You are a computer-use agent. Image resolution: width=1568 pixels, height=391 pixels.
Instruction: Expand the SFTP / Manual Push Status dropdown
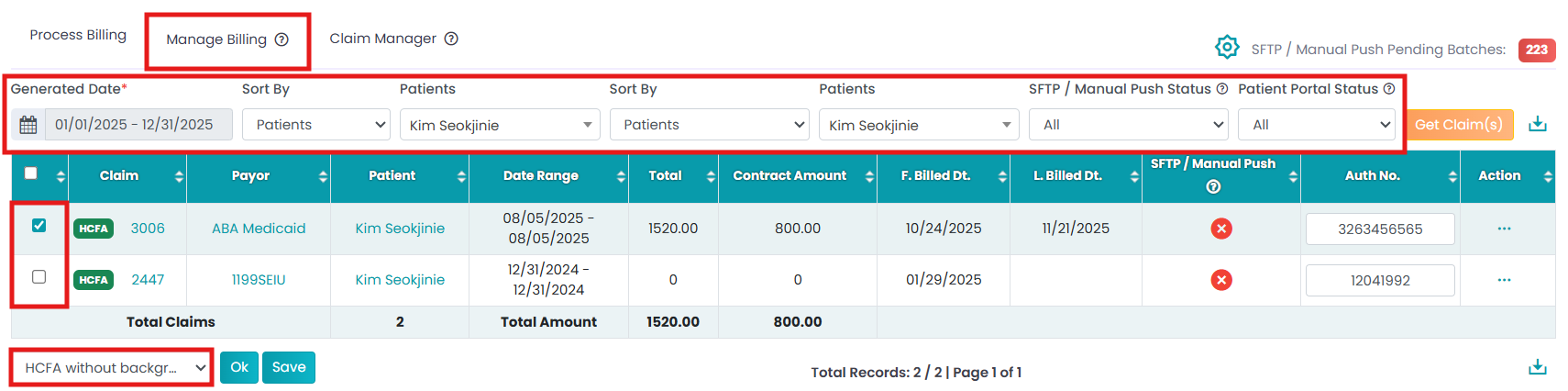1128,125
